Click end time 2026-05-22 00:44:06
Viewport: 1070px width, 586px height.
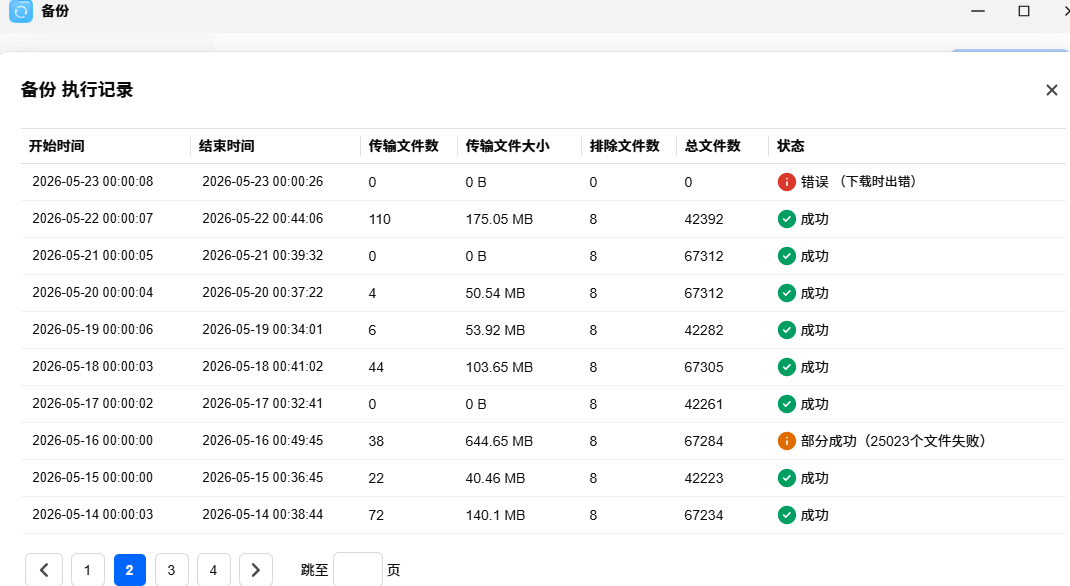[263, 218]
